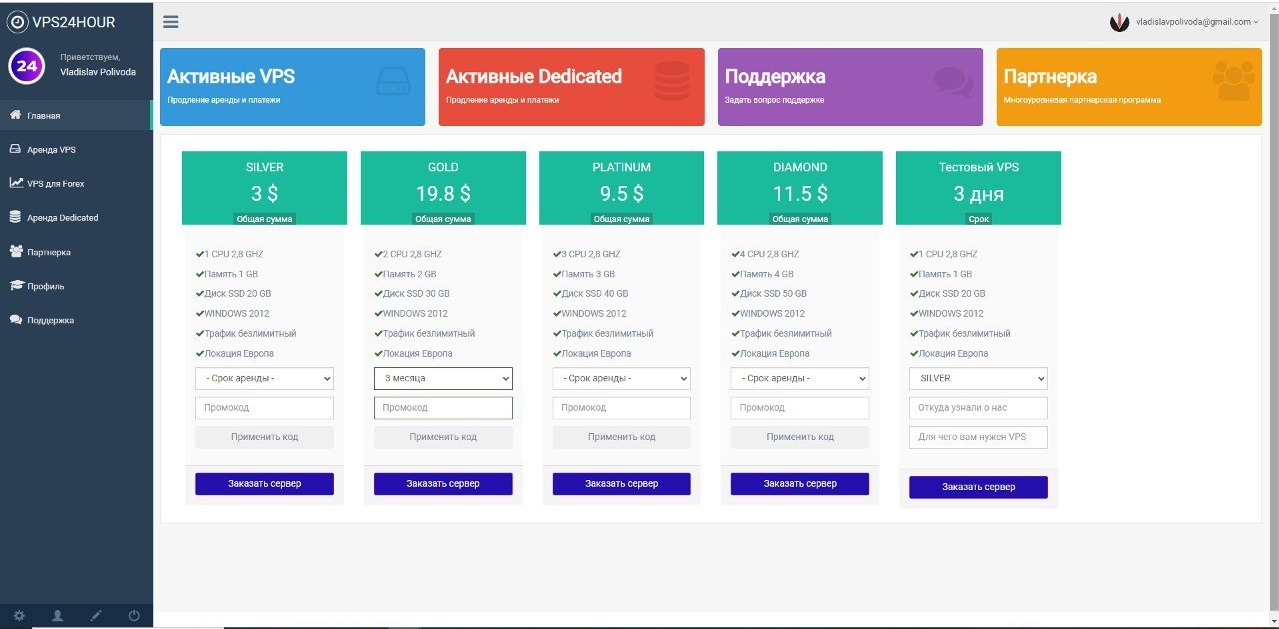Open VPS для Forex menu item

(76, 183)
